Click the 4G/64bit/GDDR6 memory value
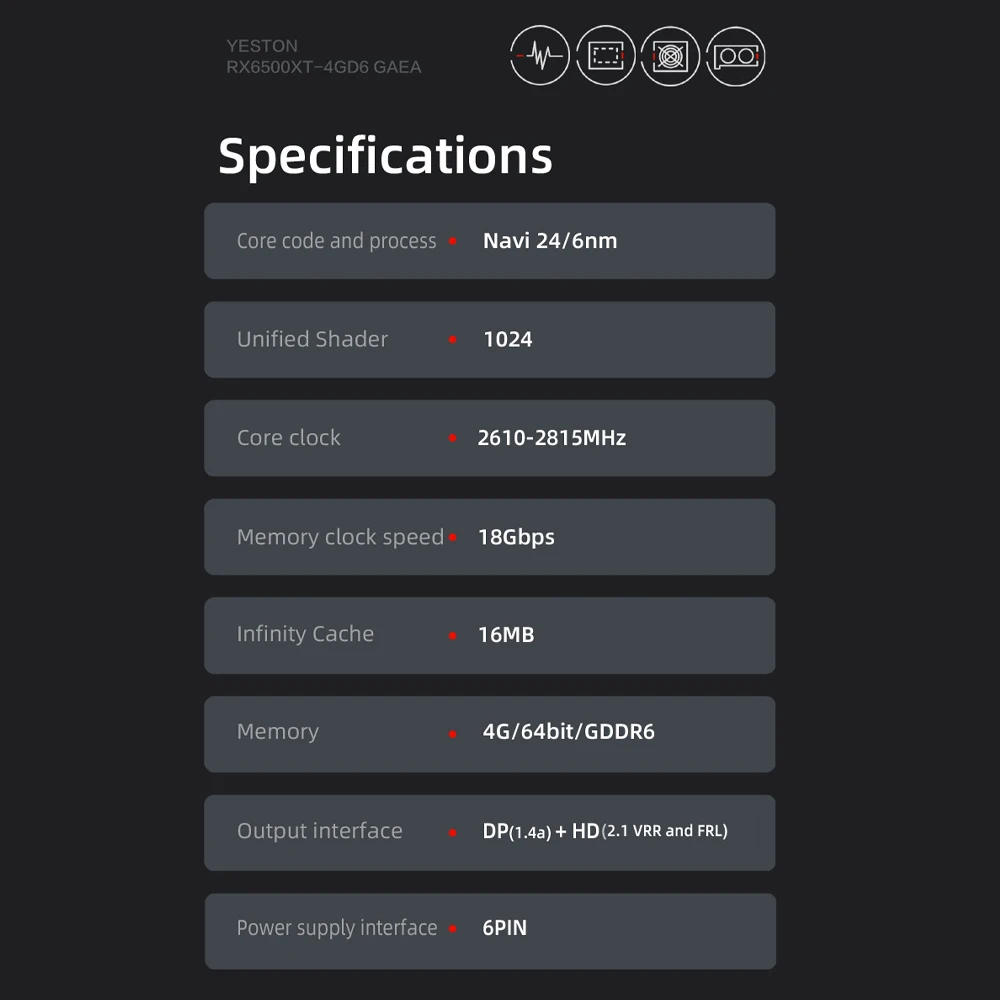This screenshot has height=1000, width=1000. [568, 732]
